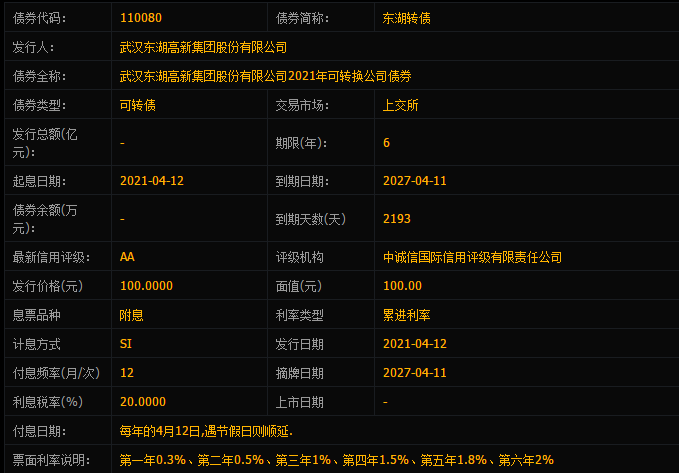This screenshot has height=473, width=679.
Task: Select issue price value 100.0000
Action: coord(146,286)
